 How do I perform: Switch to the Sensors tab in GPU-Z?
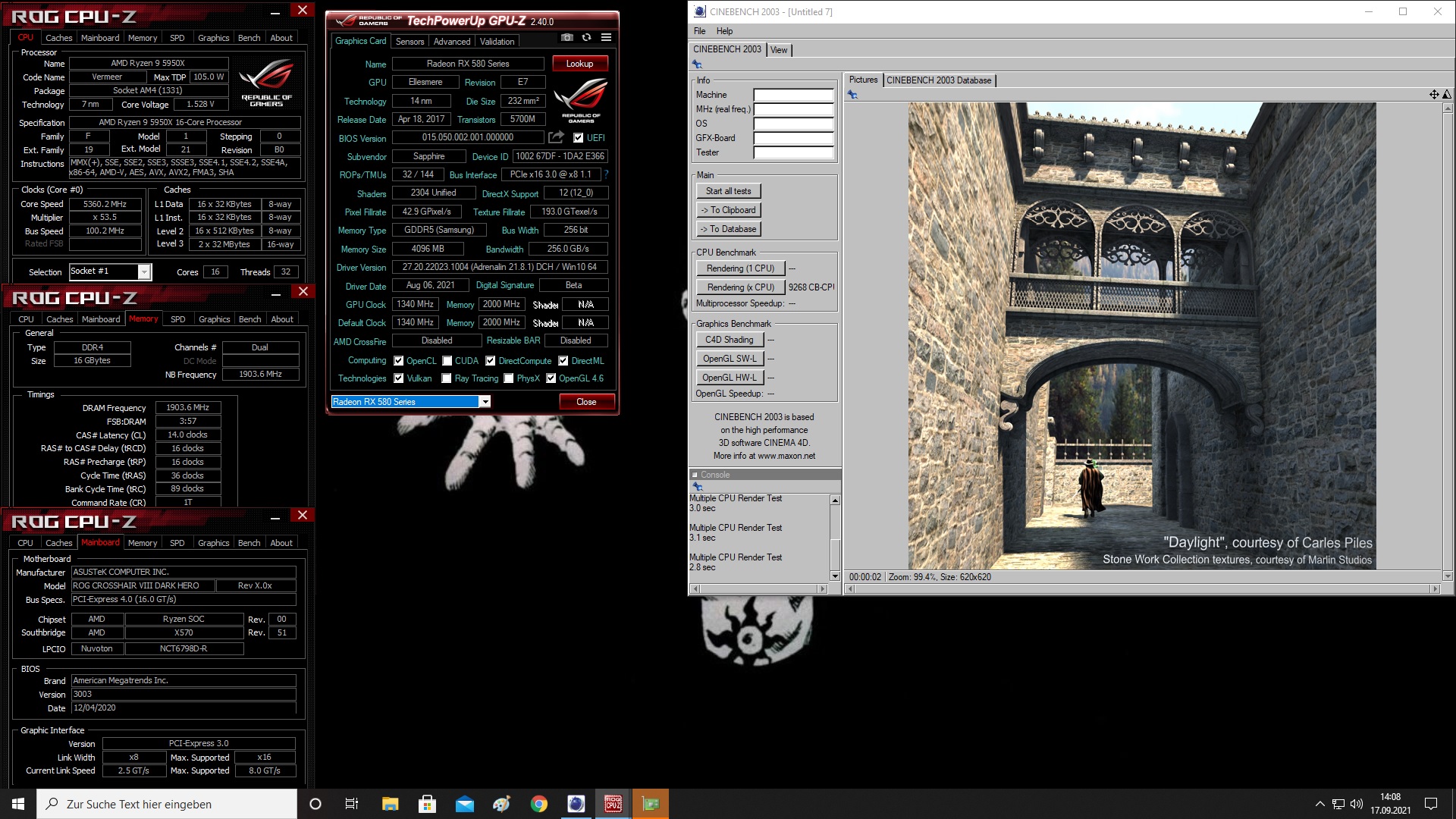point(409,42)
